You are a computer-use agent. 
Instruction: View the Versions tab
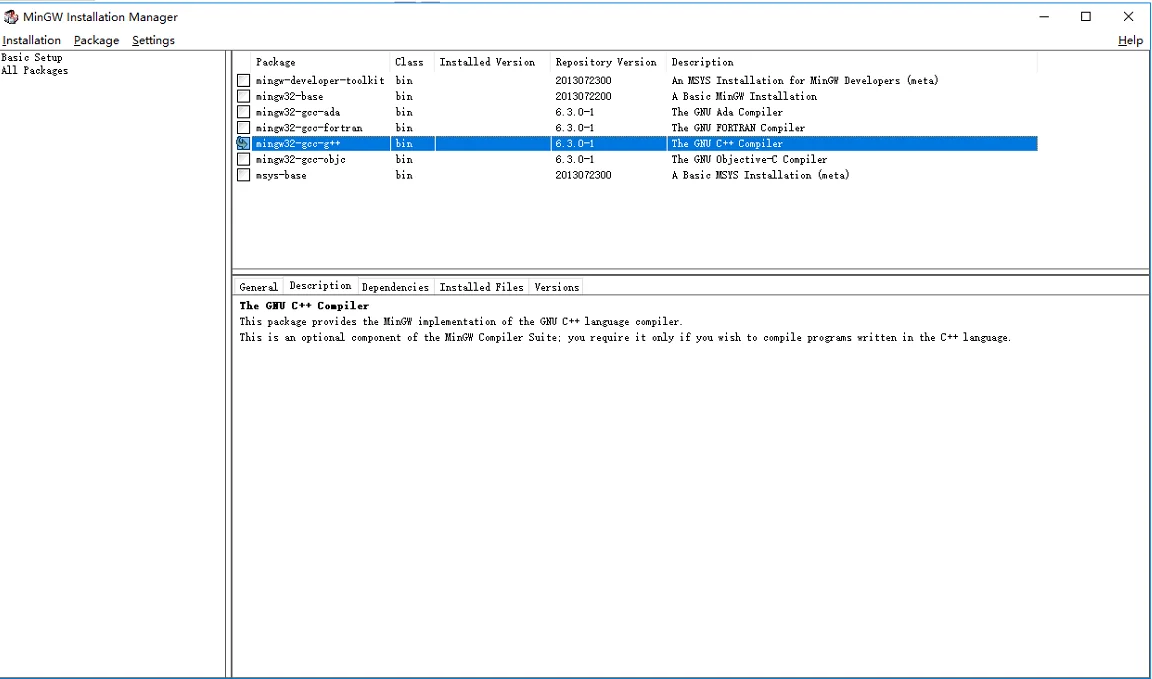click(x=557, y=287)
